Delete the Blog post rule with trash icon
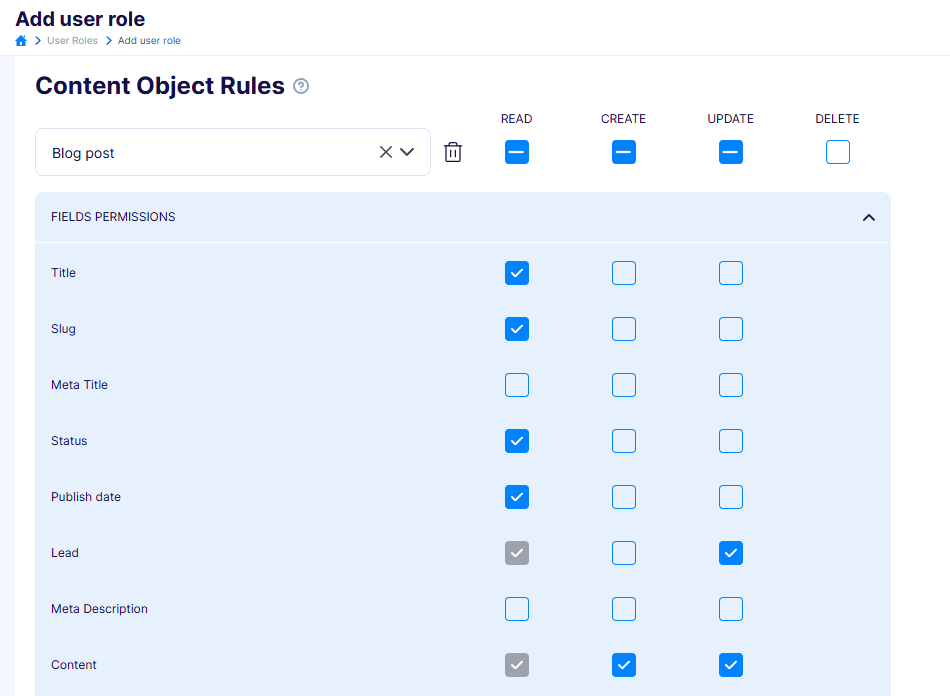This screenshot has height=696, width=950. tap(453, 152)
